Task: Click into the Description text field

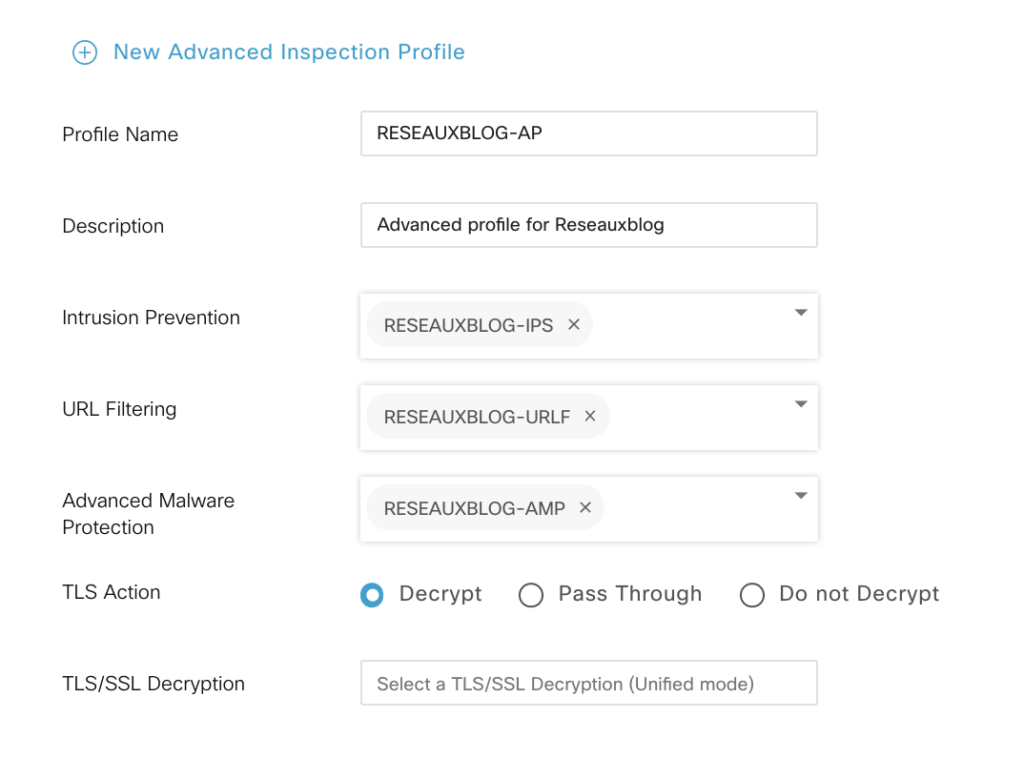Action: point(588,225)
